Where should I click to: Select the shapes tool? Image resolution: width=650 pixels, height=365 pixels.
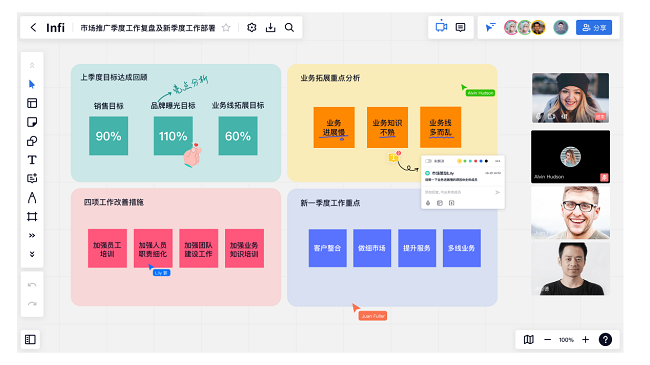[32, 141]
